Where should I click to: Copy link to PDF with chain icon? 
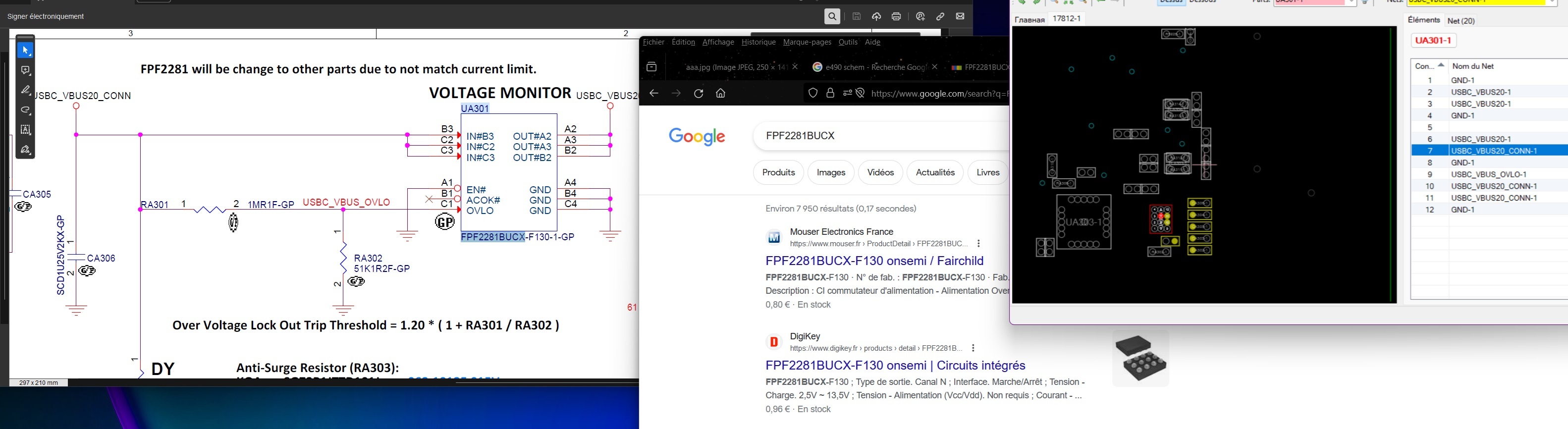click(940, 16)
